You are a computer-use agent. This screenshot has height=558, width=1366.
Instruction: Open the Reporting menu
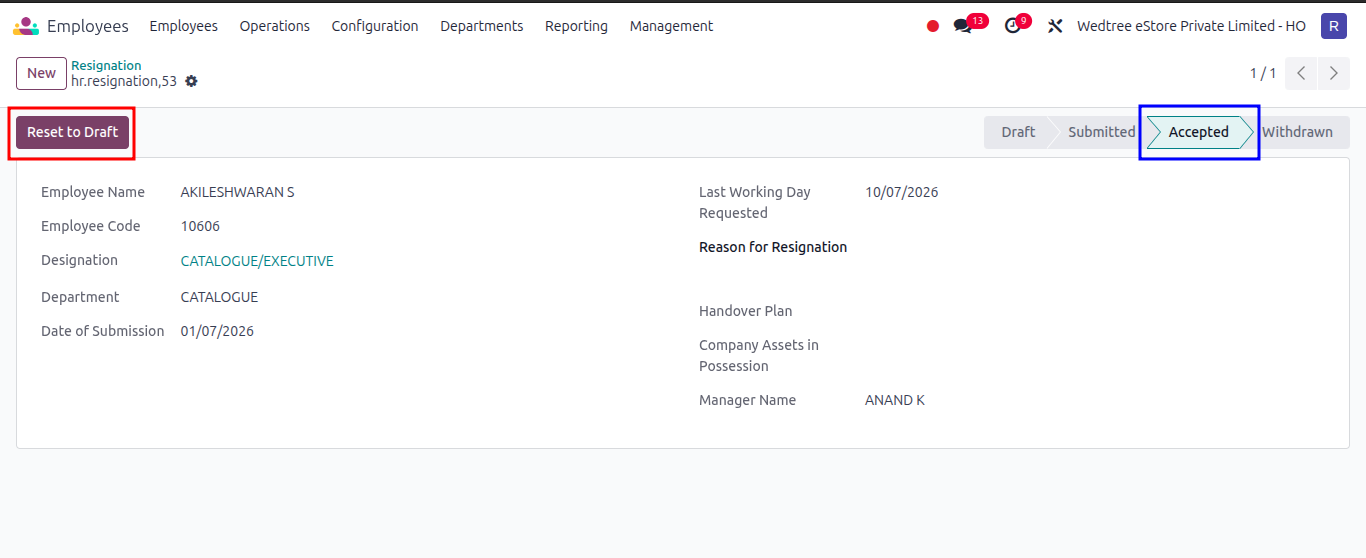coord(576,26)
